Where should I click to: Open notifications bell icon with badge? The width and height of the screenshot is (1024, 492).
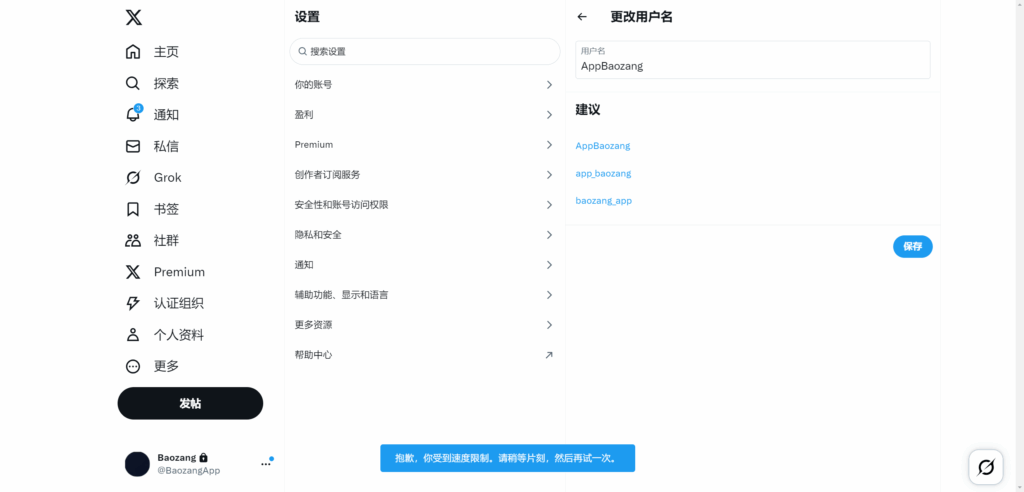pyautogui.click(x=133, y=114)
